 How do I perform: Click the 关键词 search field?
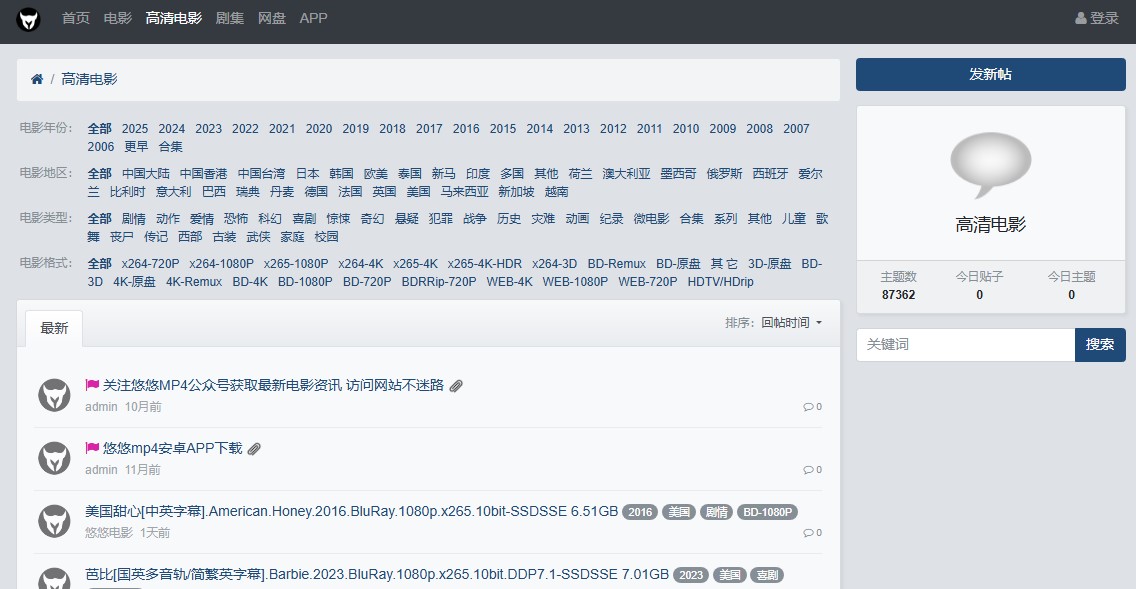pyautogui.click(x=965, y=344)
